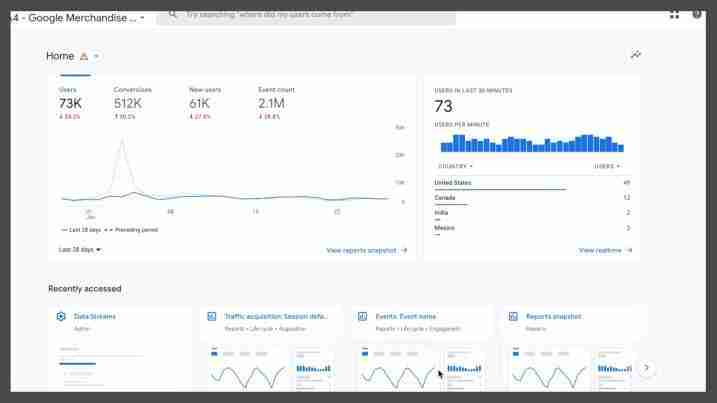Select the Users metric tab
The height and width of the screenshot is (403, 717).
coord(70,103)
